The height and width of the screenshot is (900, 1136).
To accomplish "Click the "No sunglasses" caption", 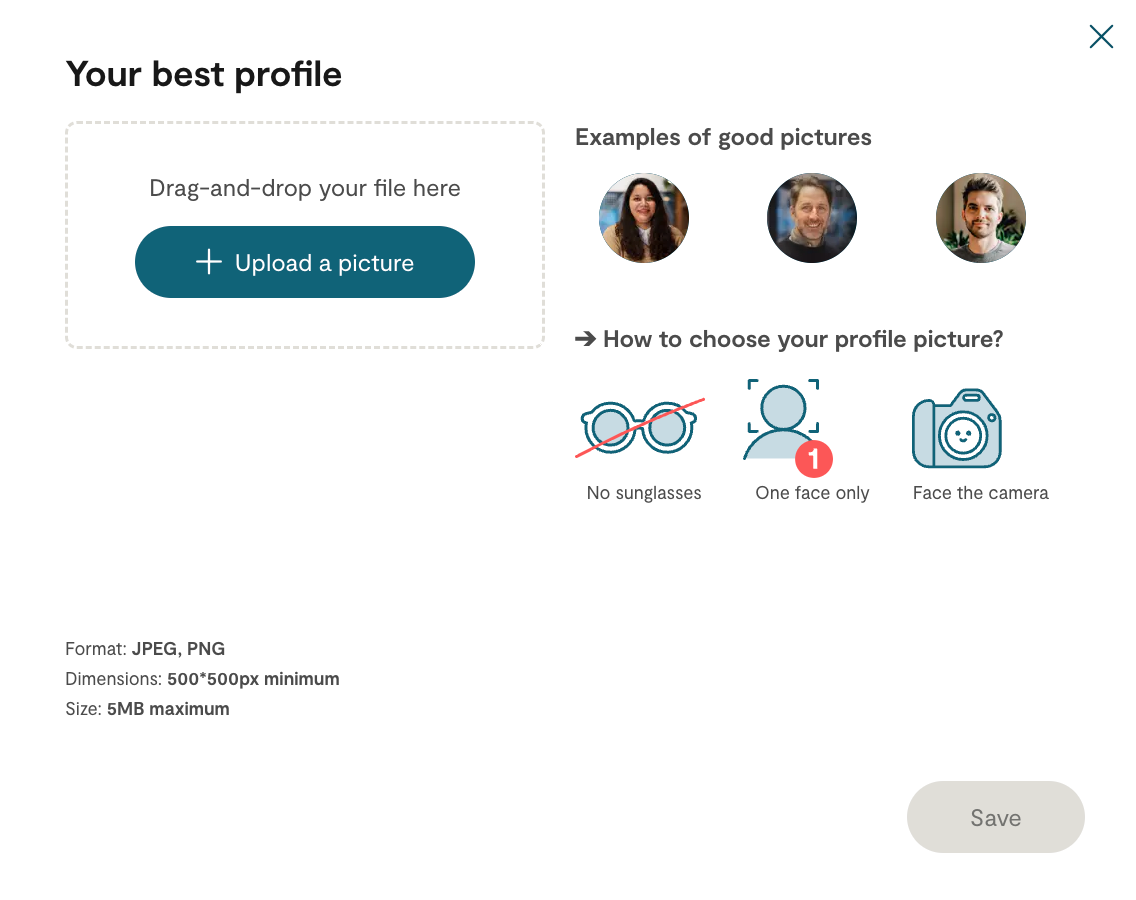I will point(644,493).
